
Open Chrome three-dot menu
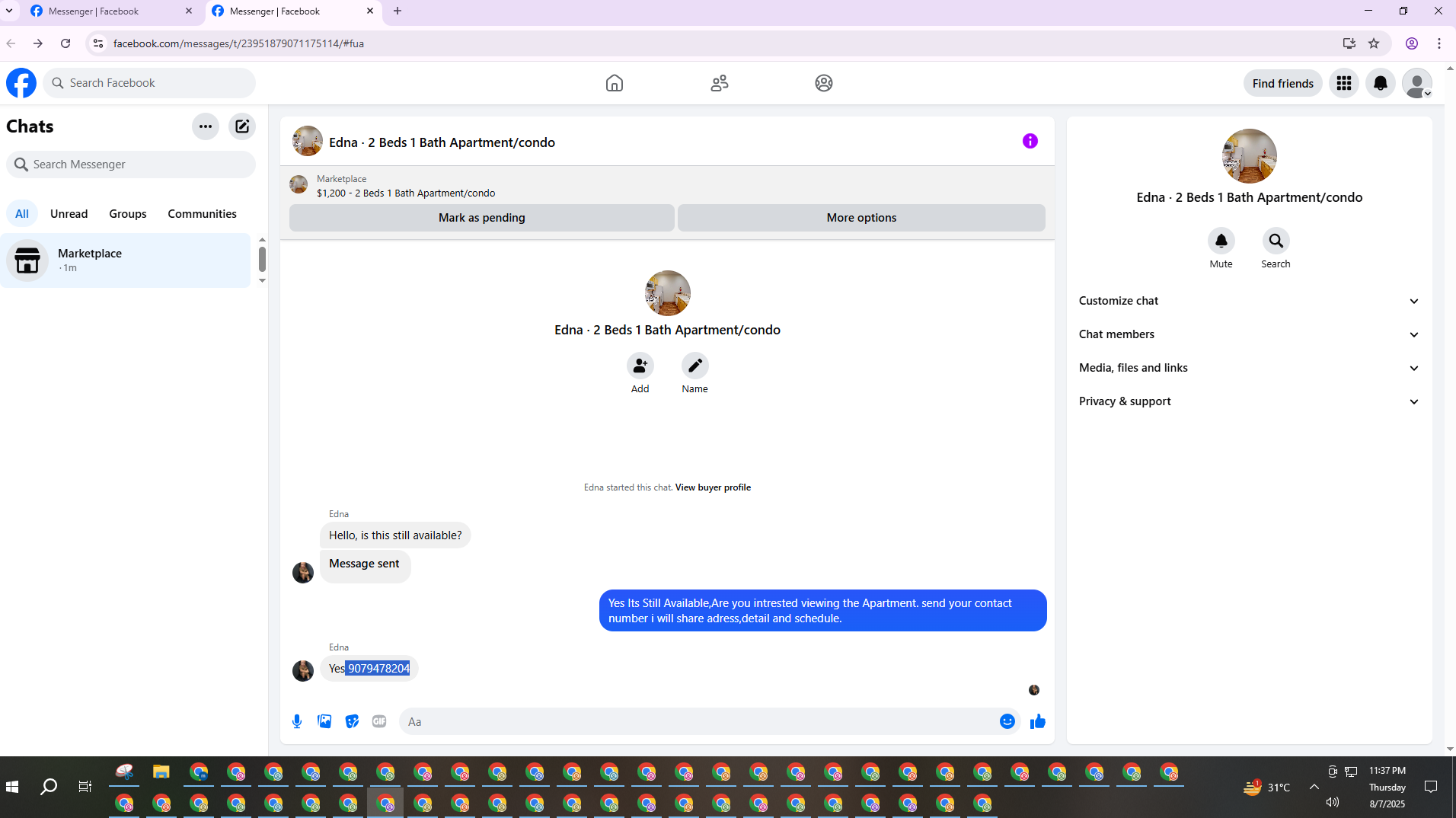coord(1439,43)
